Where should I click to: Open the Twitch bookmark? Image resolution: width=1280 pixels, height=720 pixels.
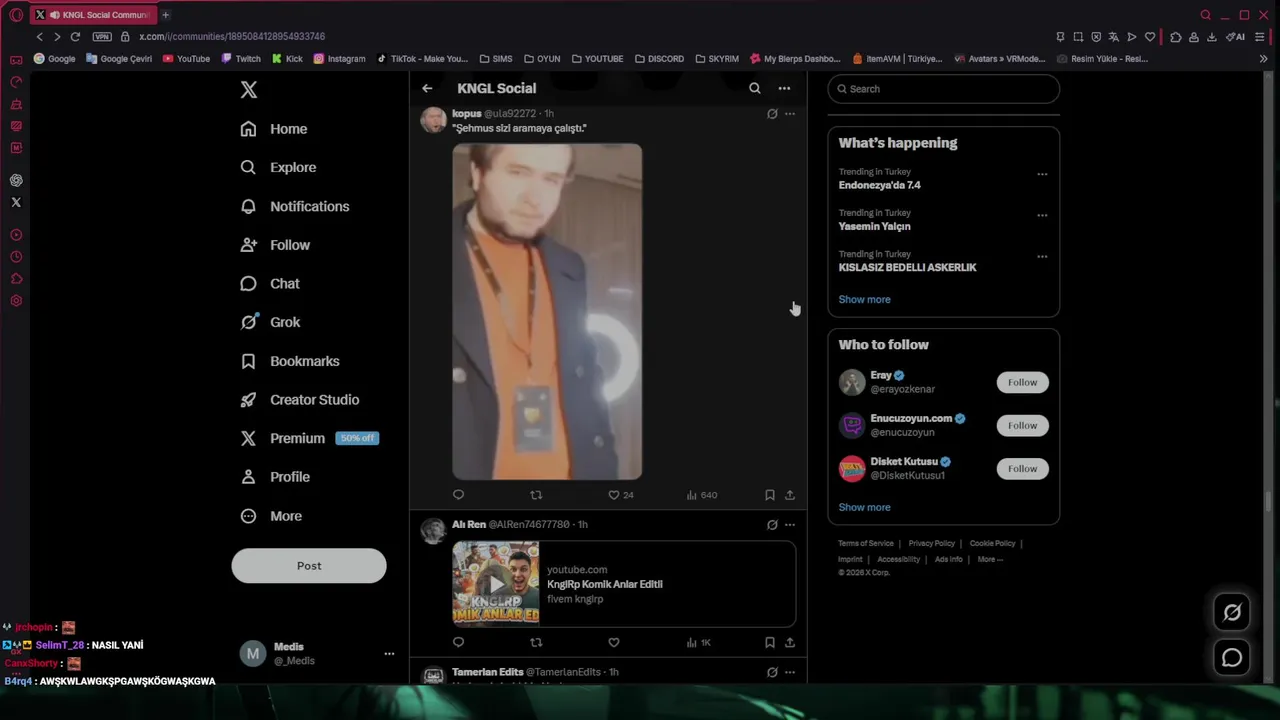click(241, 59)
